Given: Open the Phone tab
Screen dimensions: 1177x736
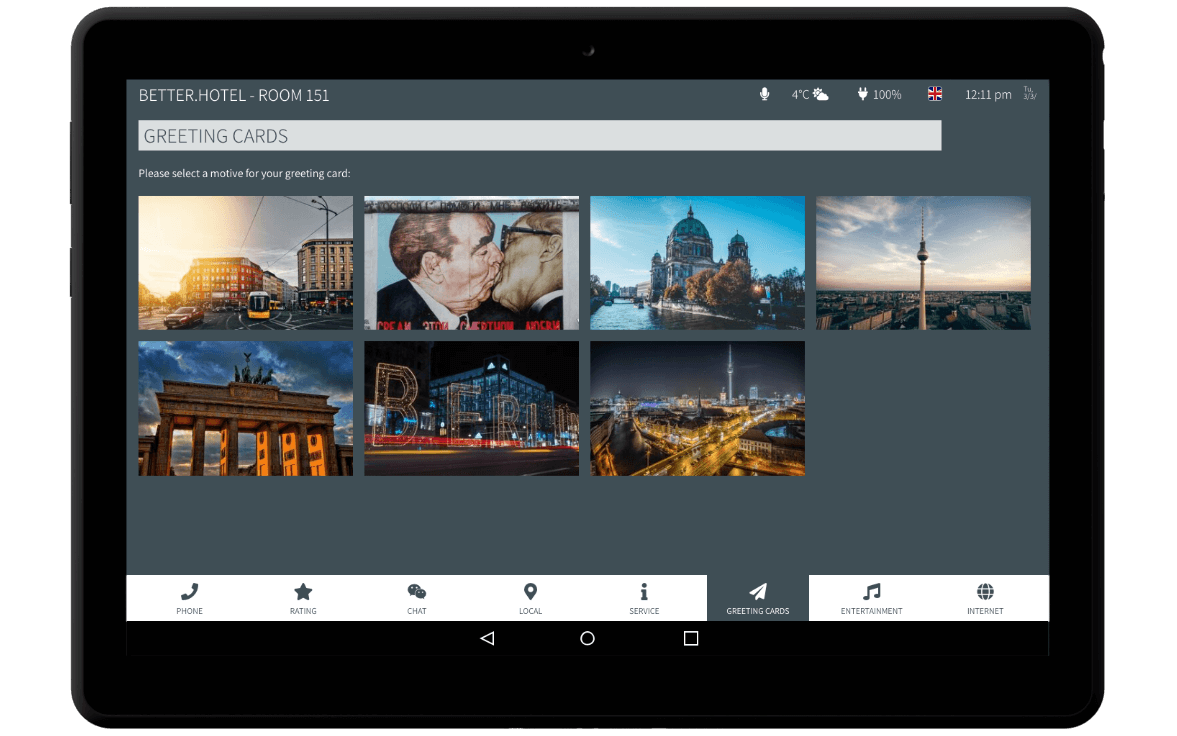Looking at the screenshot, I should point(189,598).
